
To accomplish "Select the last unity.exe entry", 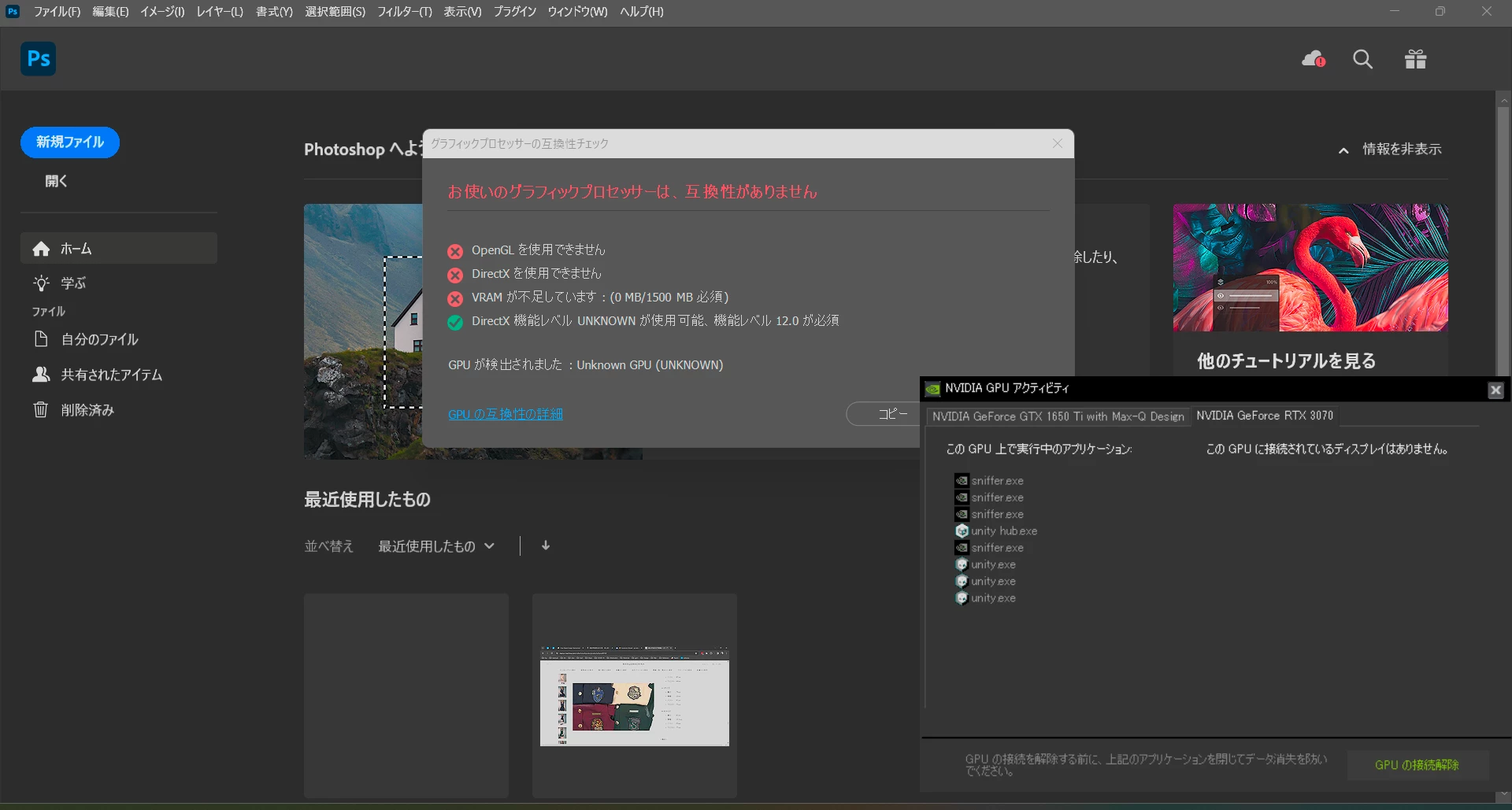I will pos(986,598).
